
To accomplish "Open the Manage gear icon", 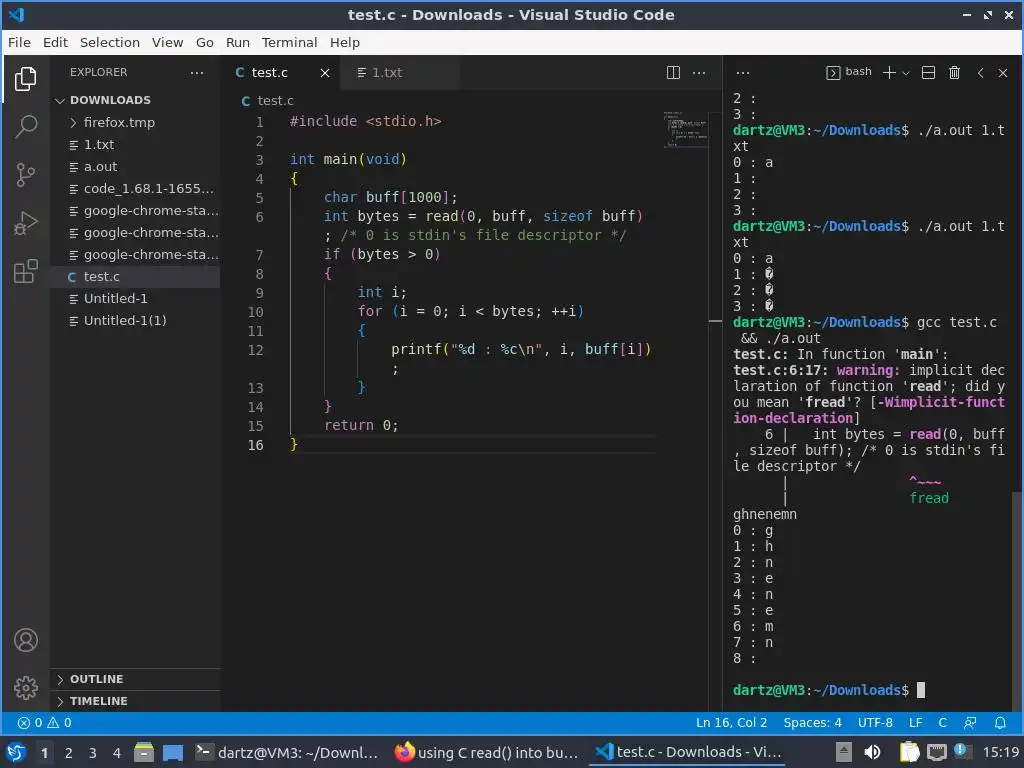I will [x=25, y=687].
